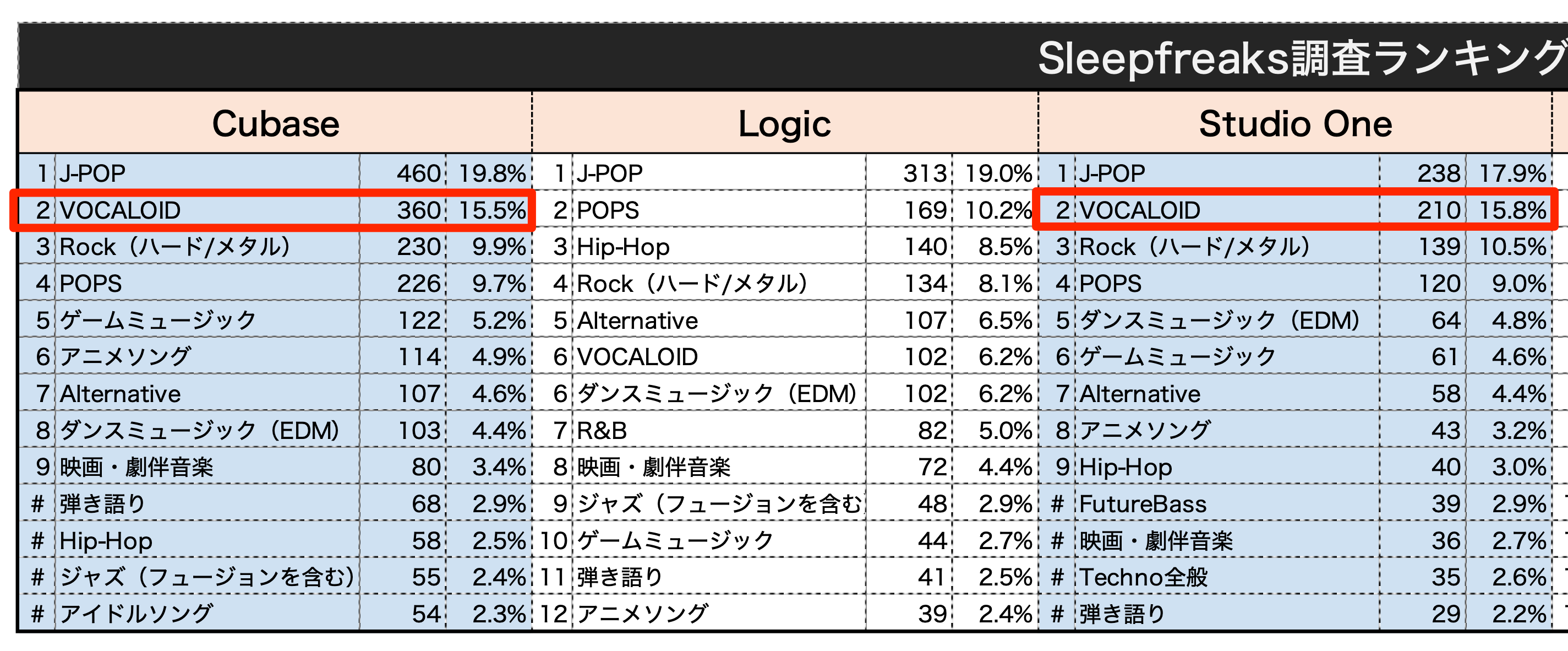This screenshot has width=1568, height=651.
Task: Click the Sleepfreaks調査ランキング title banner
Action: point(1302,58)
